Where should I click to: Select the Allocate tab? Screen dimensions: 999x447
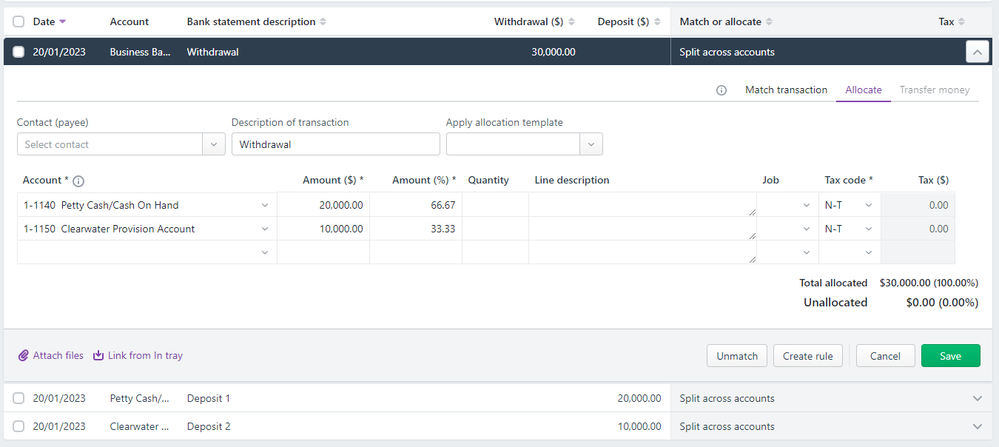pyautogui.click(x=863, y=90)
